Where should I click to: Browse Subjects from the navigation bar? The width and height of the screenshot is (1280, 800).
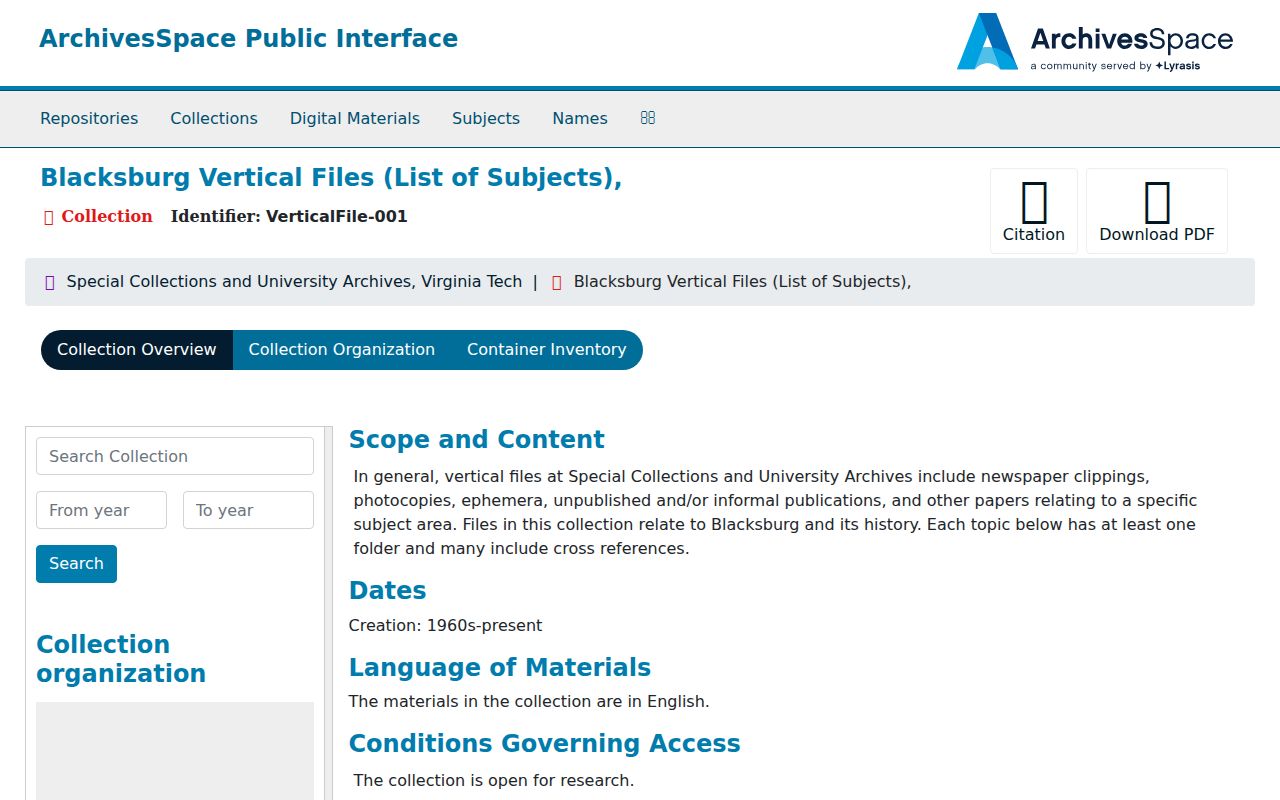(x=486, y=118)
